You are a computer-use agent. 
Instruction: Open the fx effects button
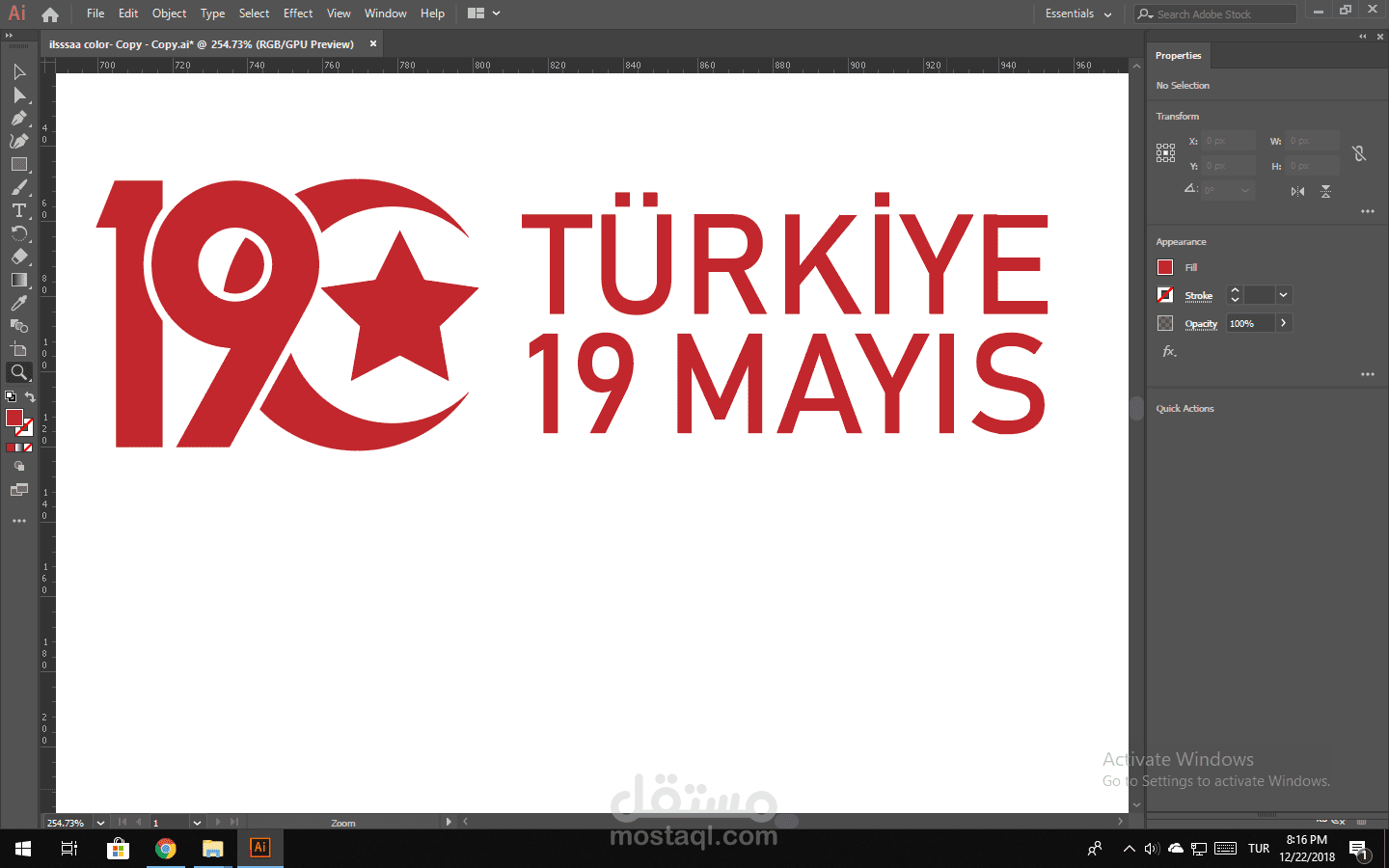(1169, 351)
